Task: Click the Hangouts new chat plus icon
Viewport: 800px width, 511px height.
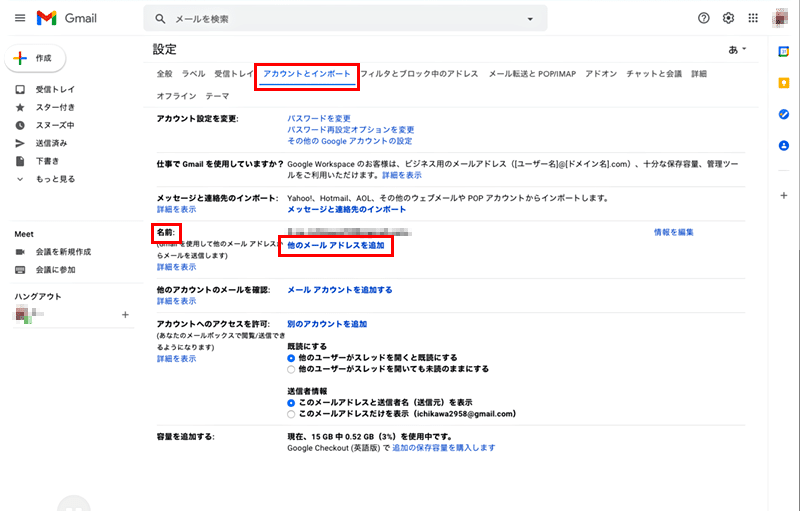Action: click(125, 315)
